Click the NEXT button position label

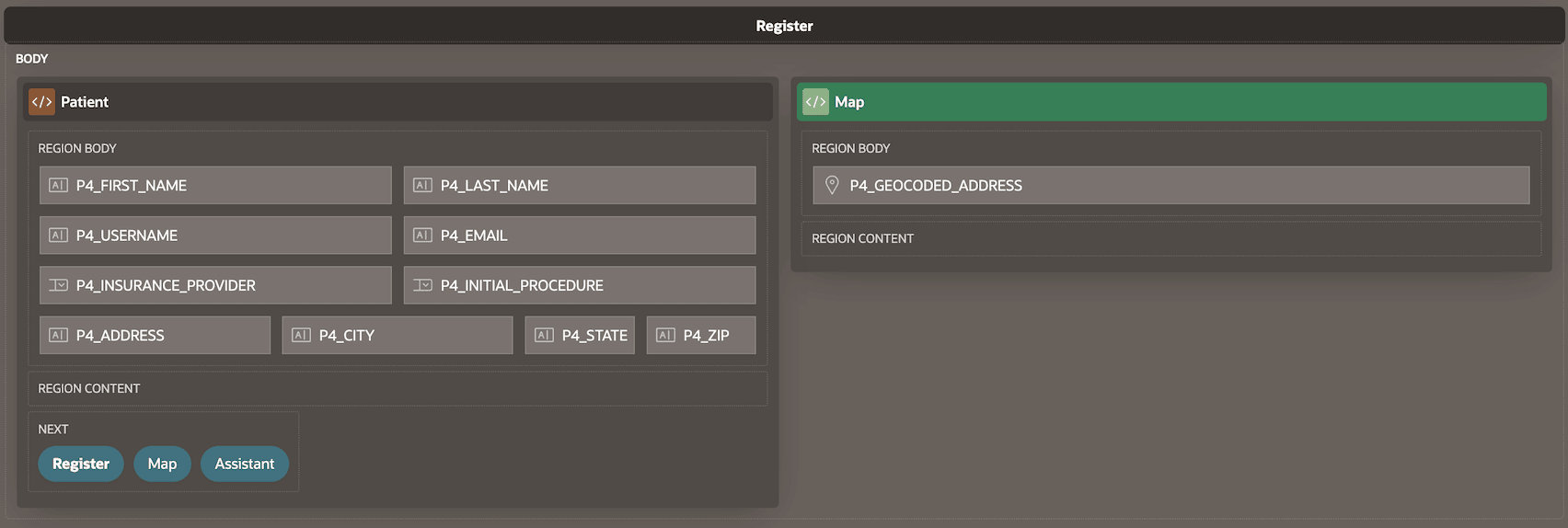(53, 430)
